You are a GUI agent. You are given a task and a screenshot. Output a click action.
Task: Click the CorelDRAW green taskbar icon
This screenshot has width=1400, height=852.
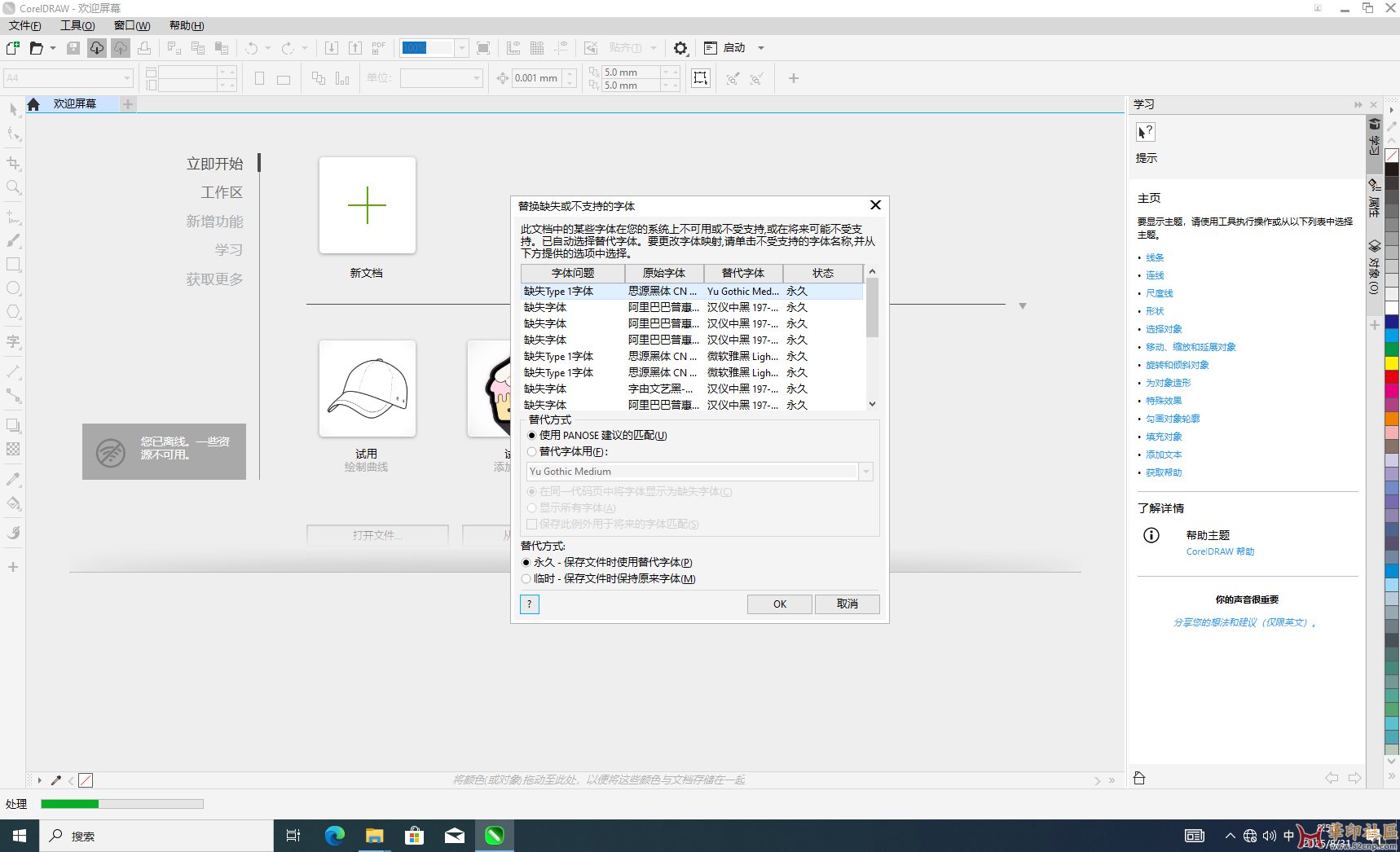point(495,835)
